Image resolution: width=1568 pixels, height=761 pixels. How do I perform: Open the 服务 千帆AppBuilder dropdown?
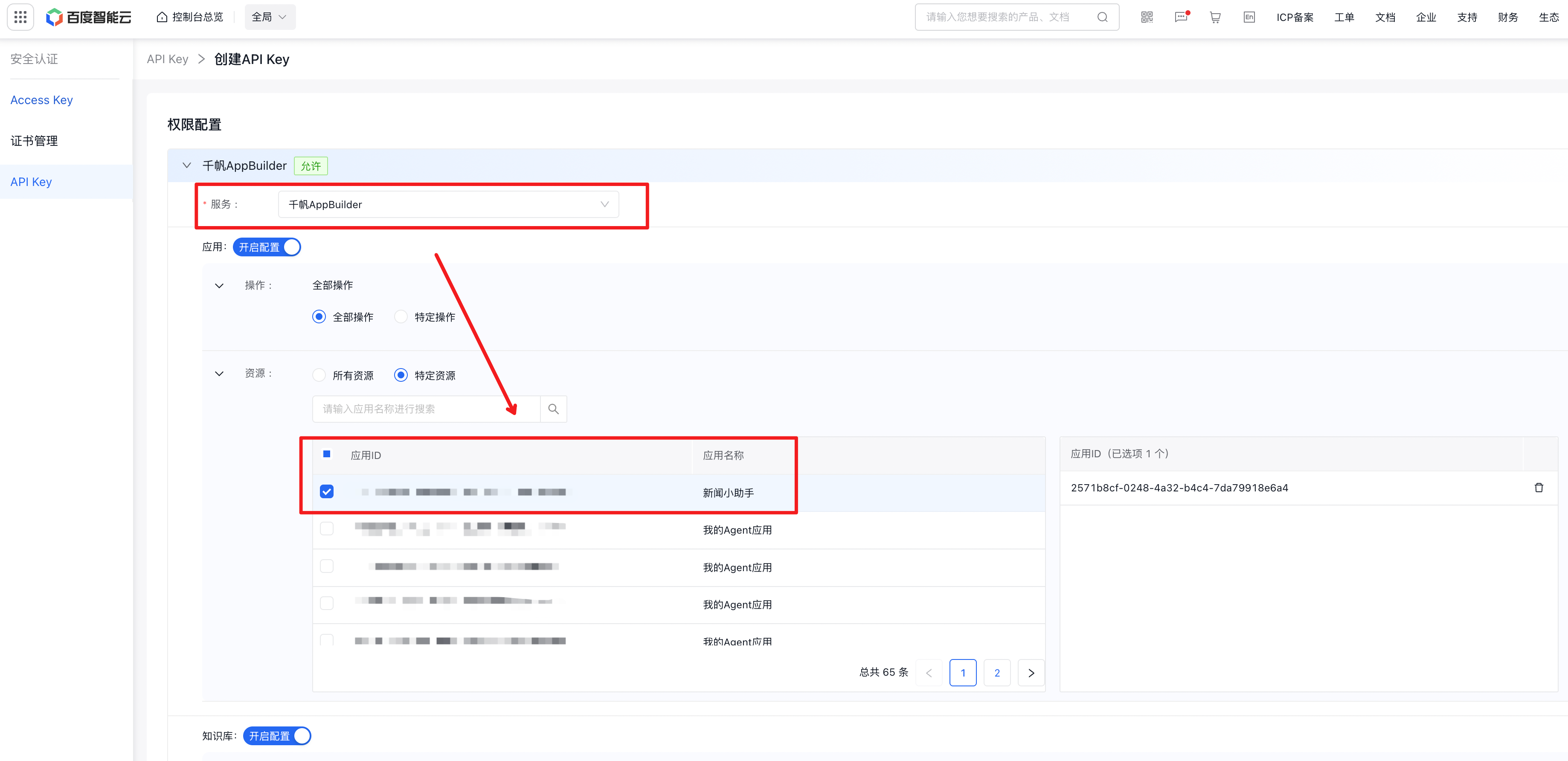[x=449, y=204]
